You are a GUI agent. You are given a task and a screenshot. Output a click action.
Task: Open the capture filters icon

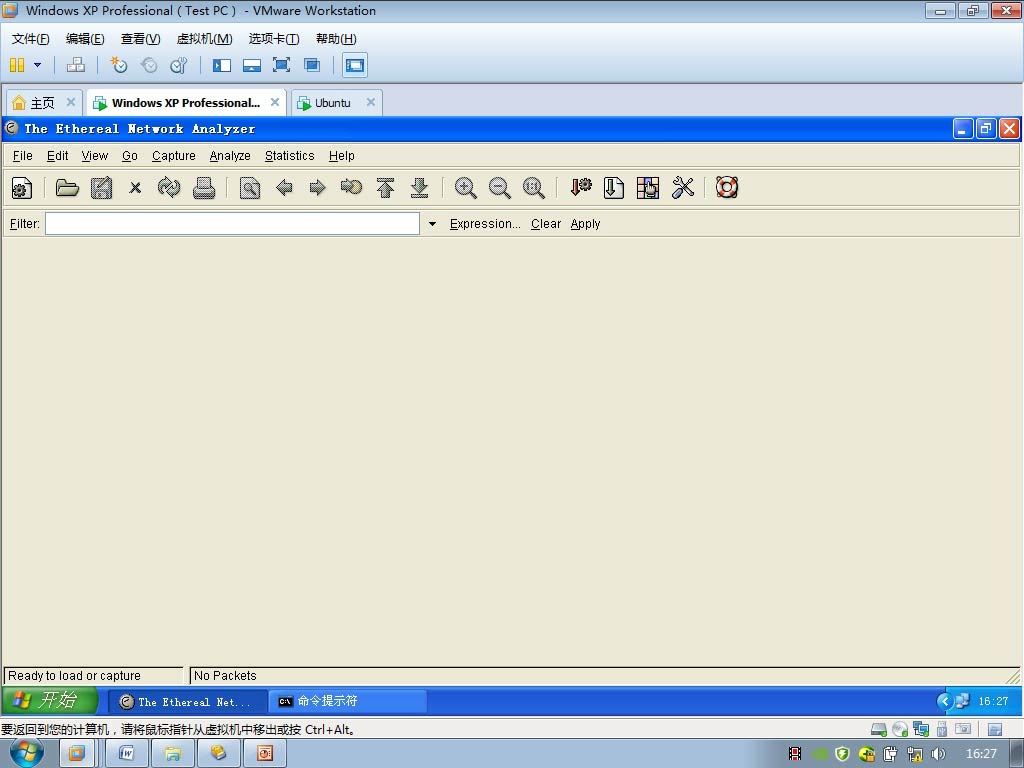pos(580,188)
